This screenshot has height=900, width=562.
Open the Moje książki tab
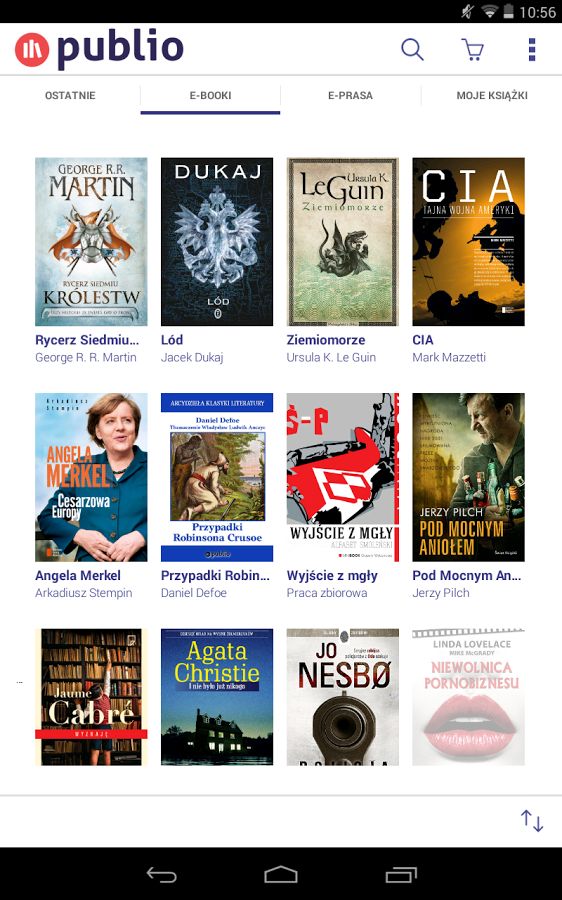[x=492, y=95]
